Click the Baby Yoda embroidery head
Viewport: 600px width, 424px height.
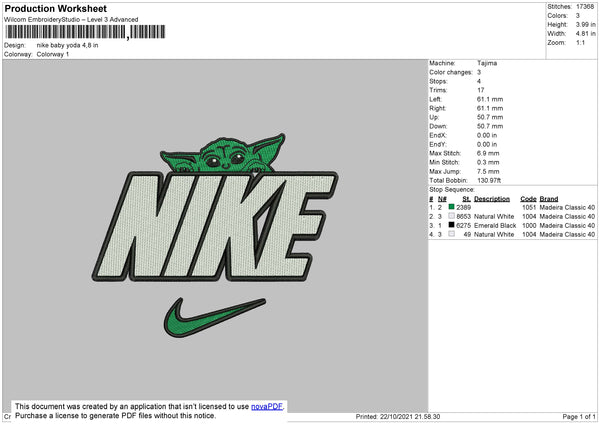pyautogui.click(x=224, y=154)
